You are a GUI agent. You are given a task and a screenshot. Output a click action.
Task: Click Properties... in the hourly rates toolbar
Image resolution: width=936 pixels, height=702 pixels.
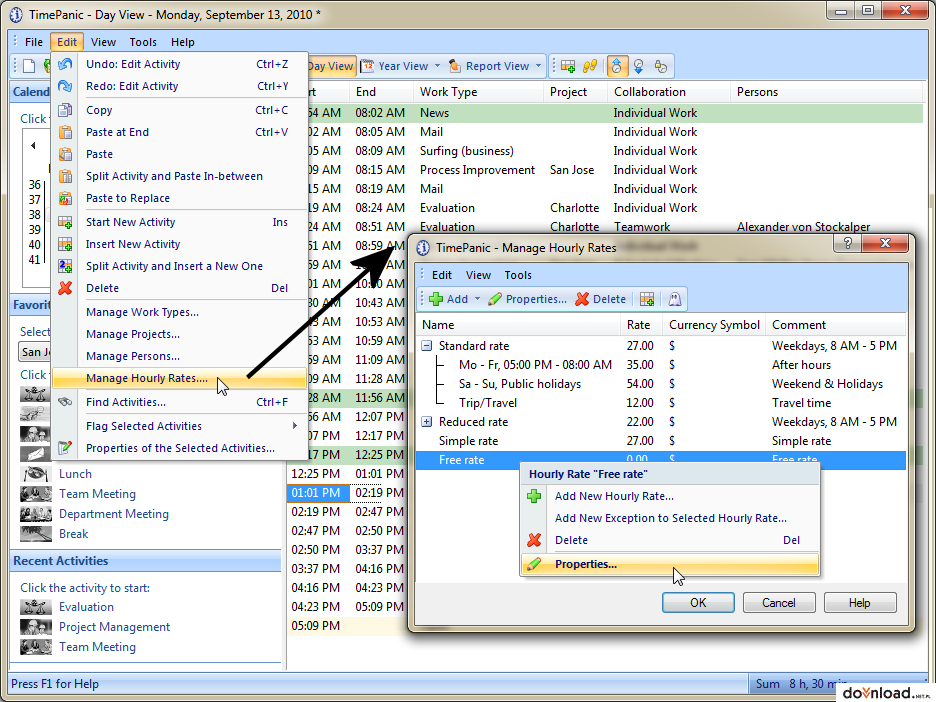coord(527,299)
